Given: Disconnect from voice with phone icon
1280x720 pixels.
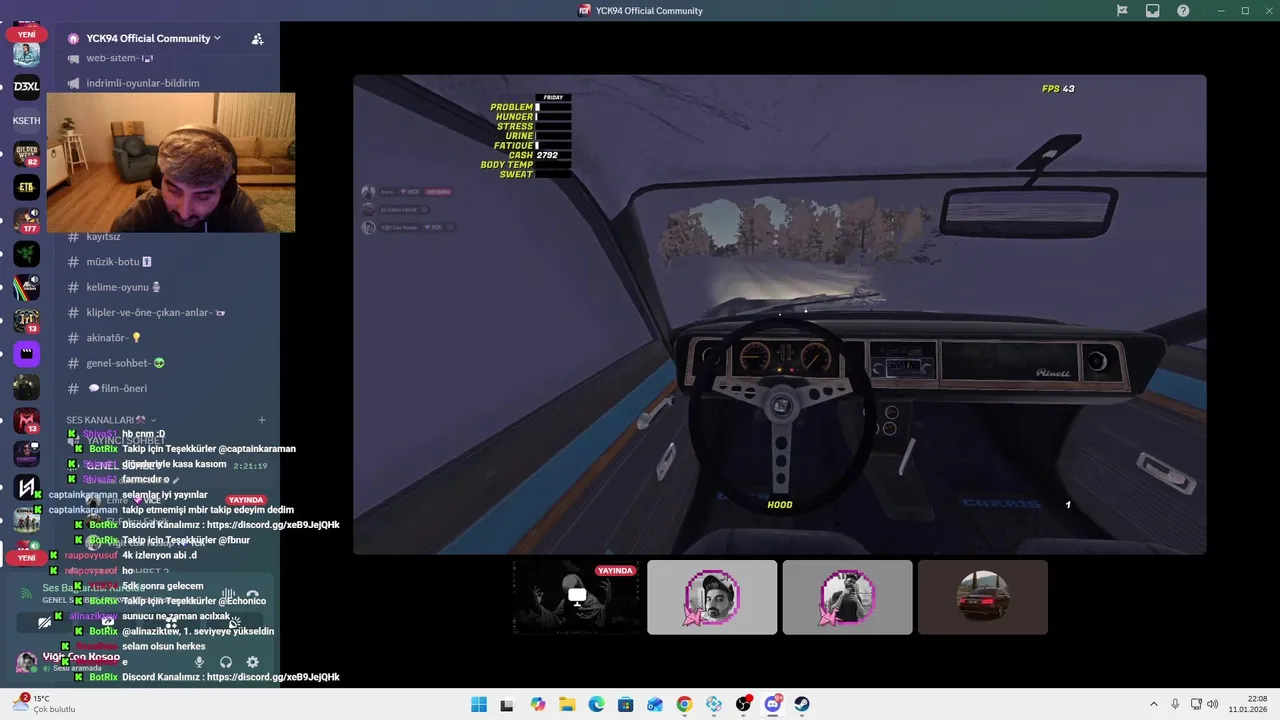Looking at the screenshot, I should click(253, 594).
